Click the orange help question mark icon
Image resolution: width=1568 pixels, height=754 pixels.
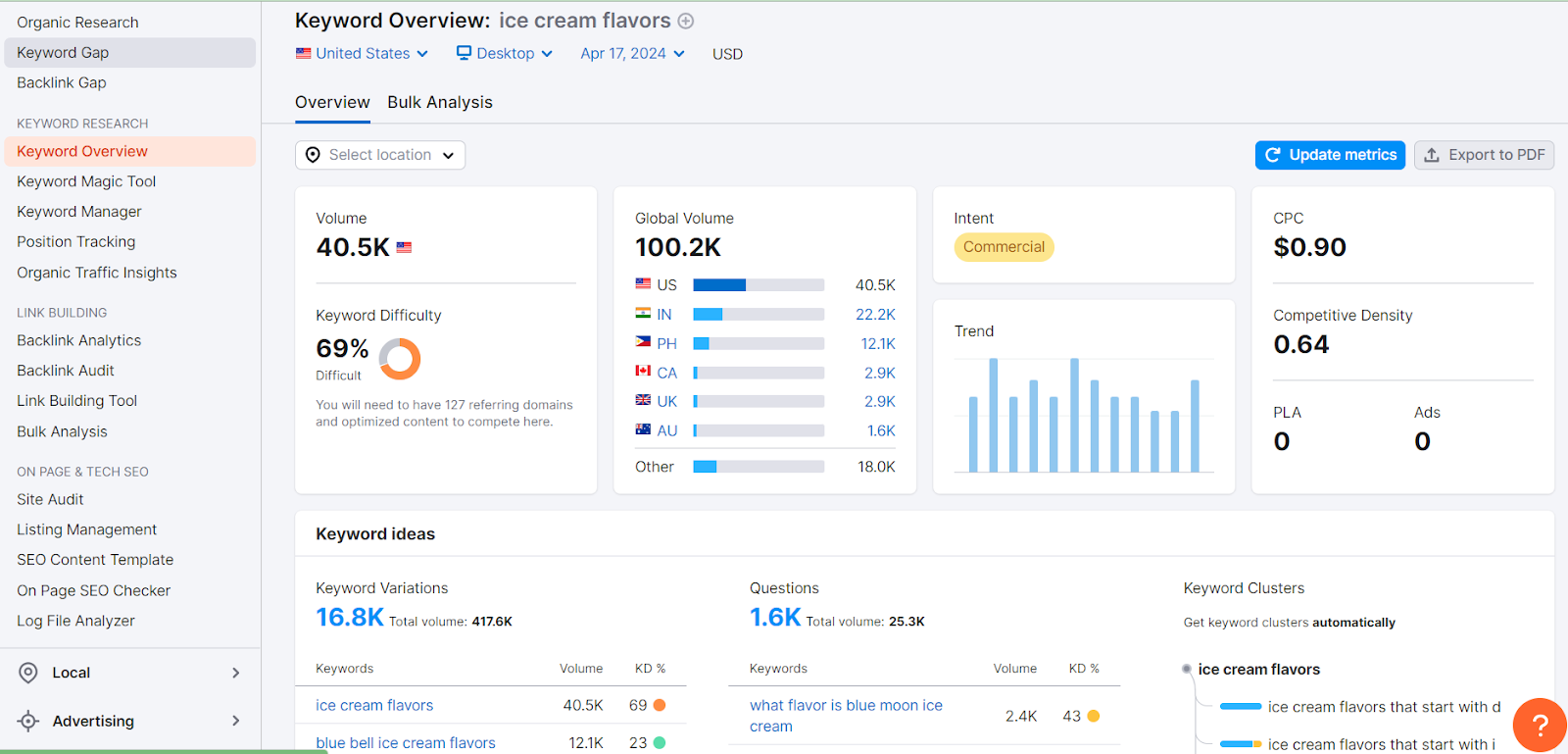pos(1540,725)
